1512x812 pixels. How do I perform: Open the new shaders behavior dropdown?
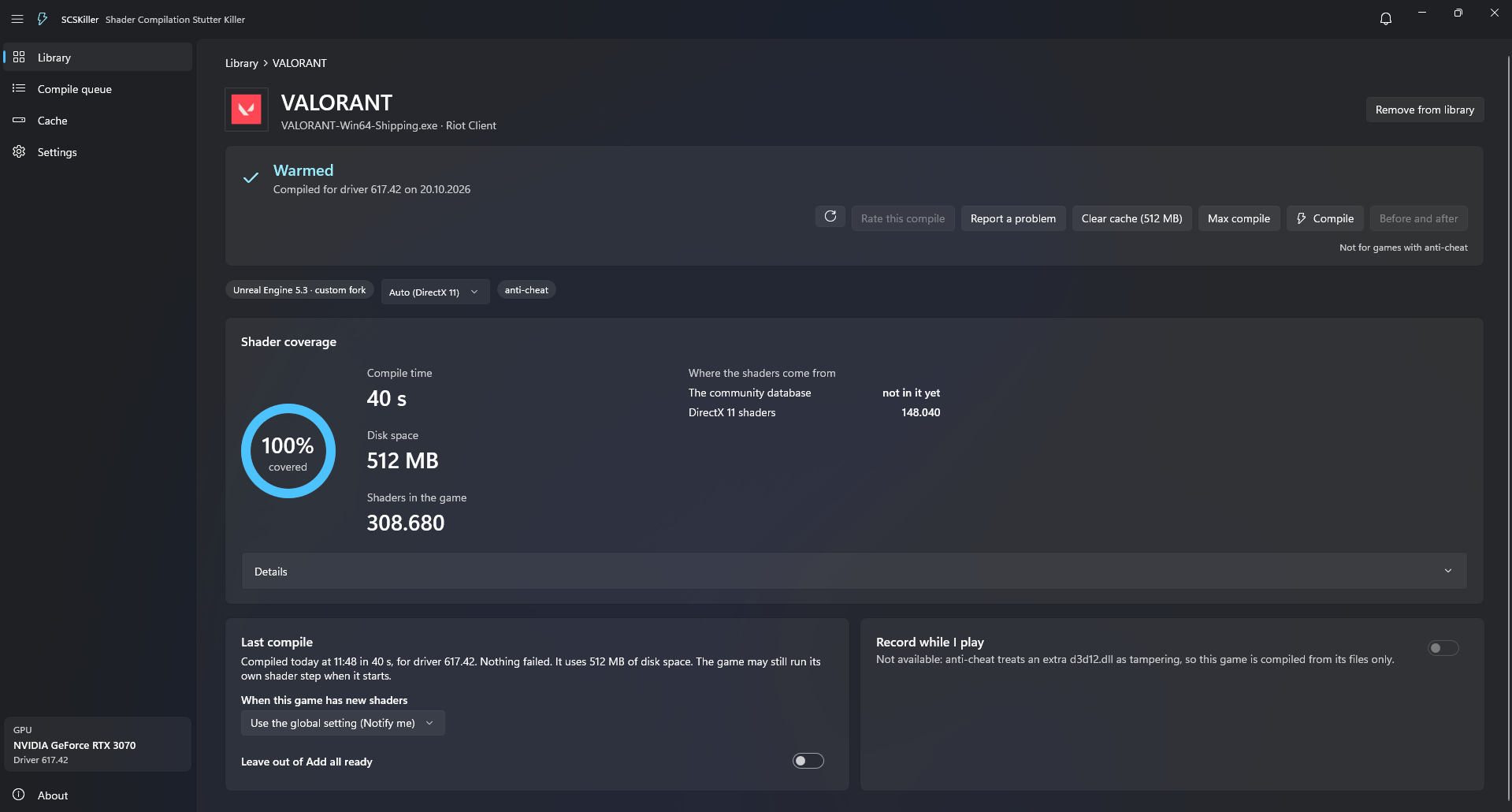coord(343,723)
